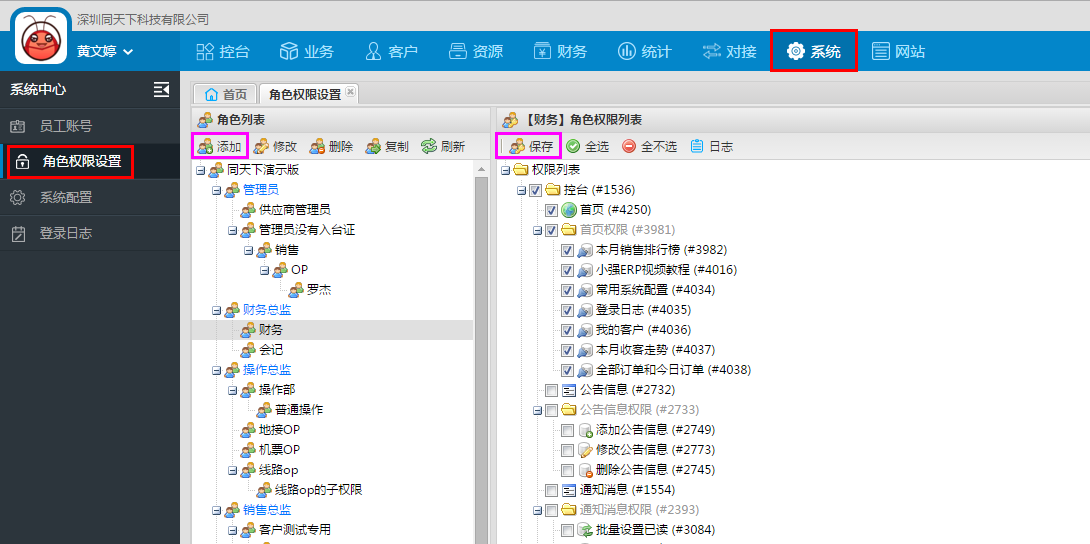Image resolution: width=1090 pixels, height=544 pixels.
Task: Click 全选 to select all permissions
Action: coord(587,147)
